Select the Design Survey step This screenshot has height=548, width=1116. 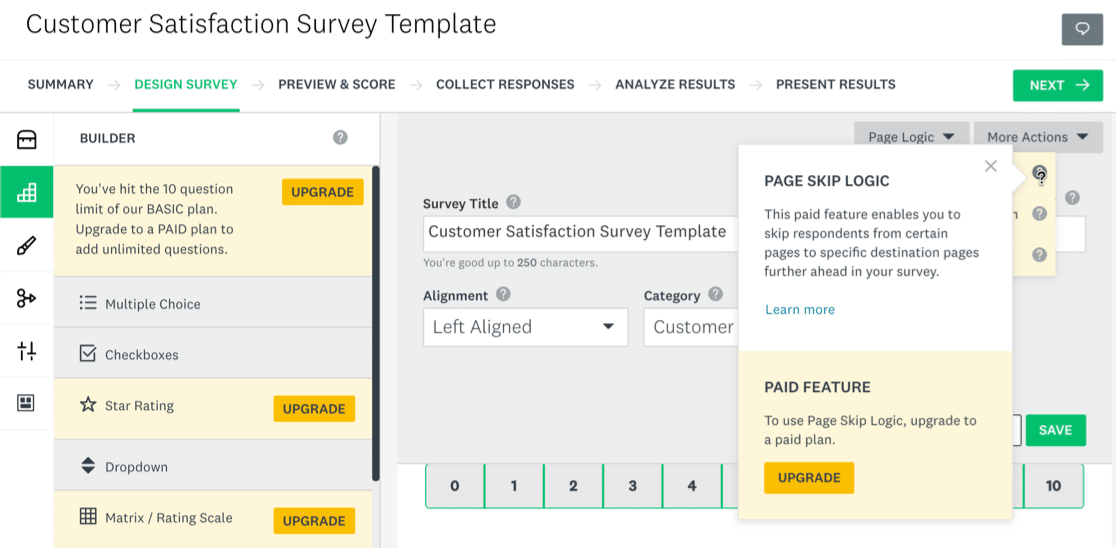(x=186, y=85)
